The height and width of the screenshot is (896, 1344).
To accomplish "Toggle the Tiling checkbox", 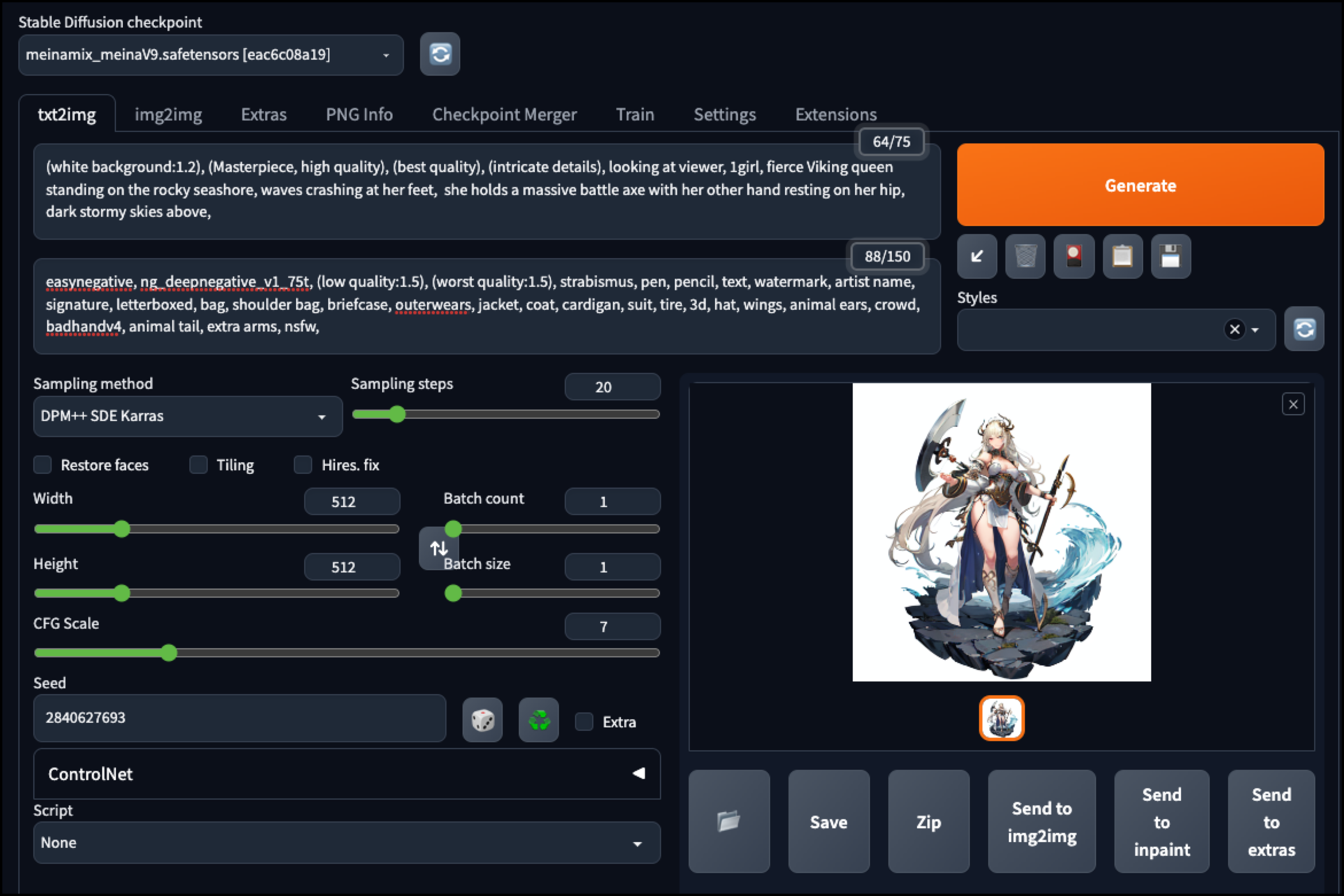I will (x=199, y=465).
